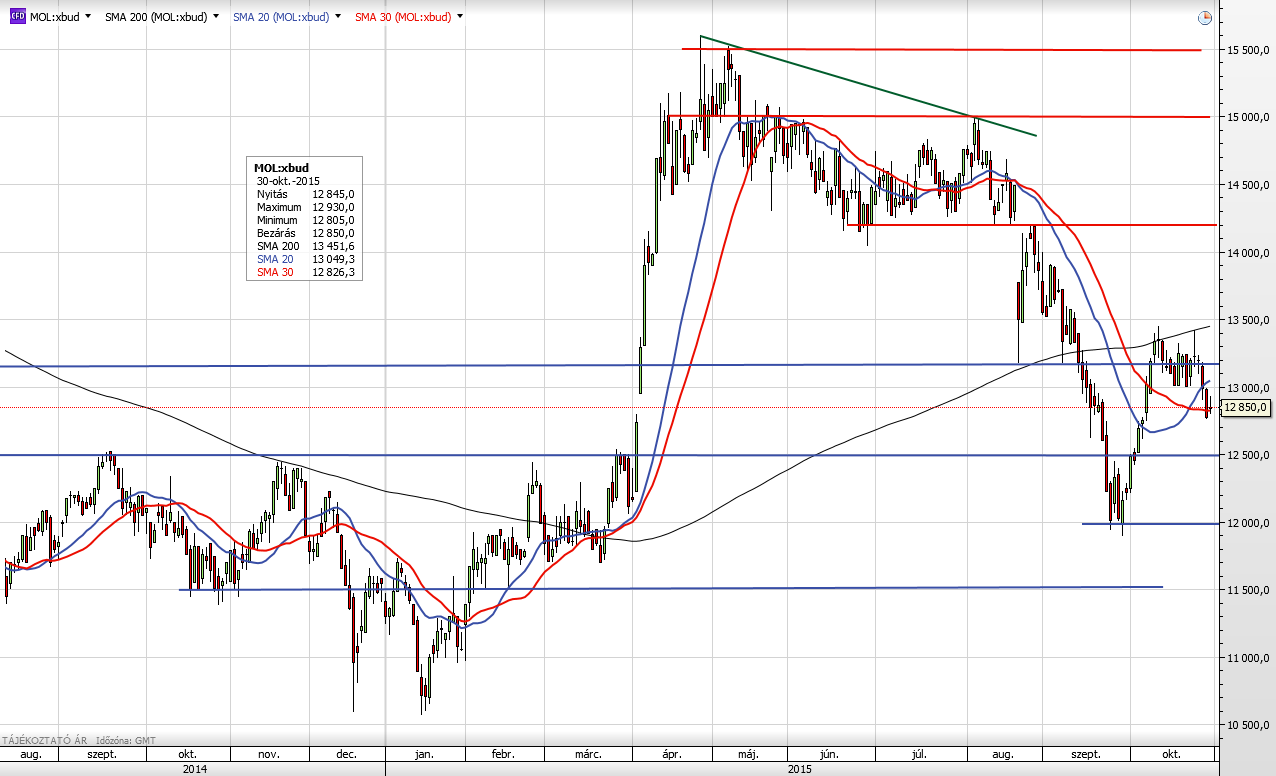Click the febr. month on time axis
This screenshot has width=1276, height=776.
tap(503, 754)
